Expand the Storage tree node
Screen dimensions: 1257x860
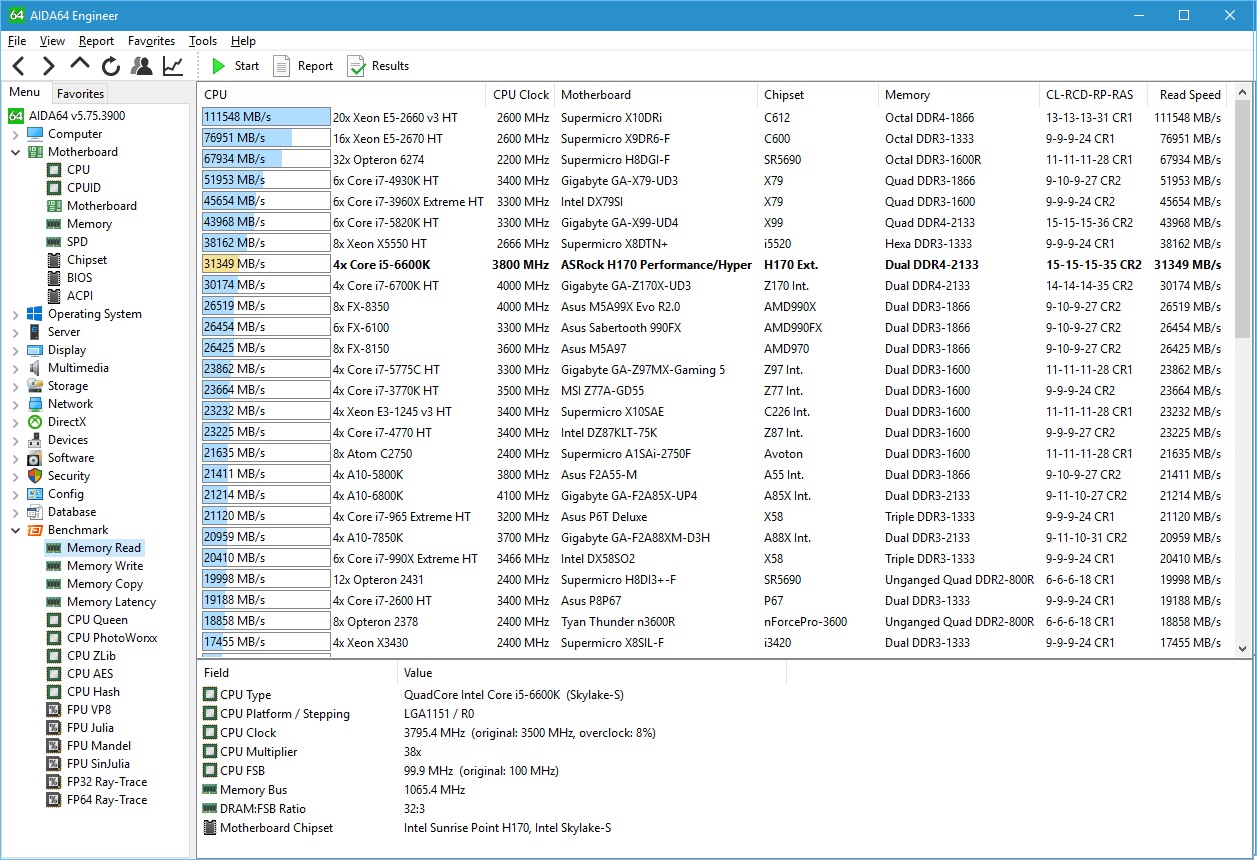pyautogui.click(x=15, y=386)
